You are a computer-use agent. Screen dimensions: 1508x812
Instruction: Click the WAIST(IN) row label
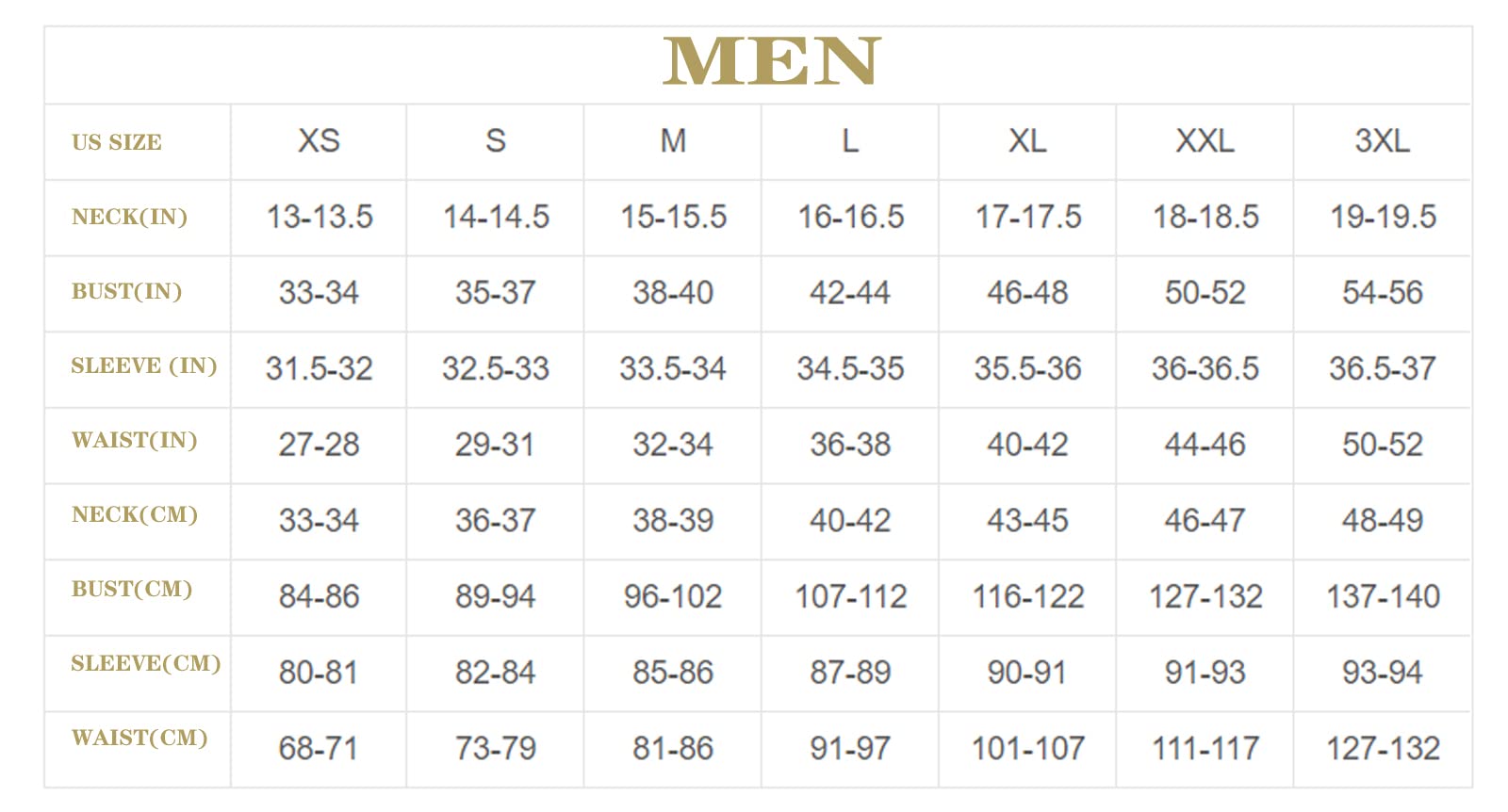pos(134,440)
